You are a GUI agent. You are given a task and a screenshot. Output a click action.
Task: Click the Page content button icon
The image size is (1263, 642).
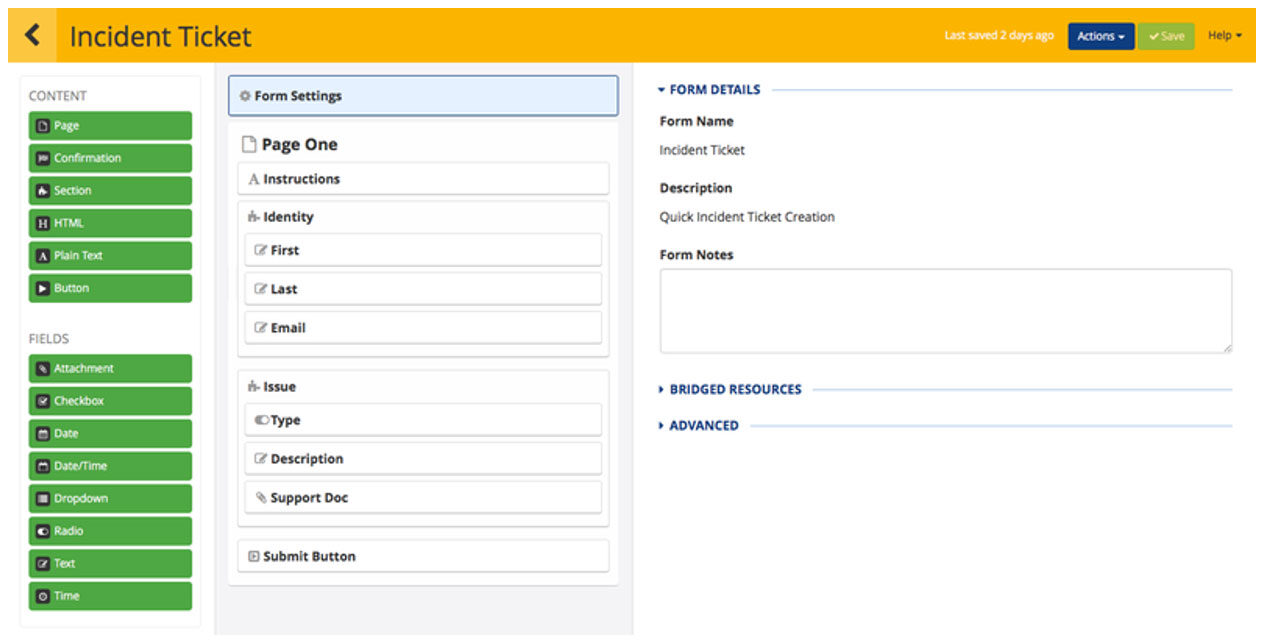42,126
